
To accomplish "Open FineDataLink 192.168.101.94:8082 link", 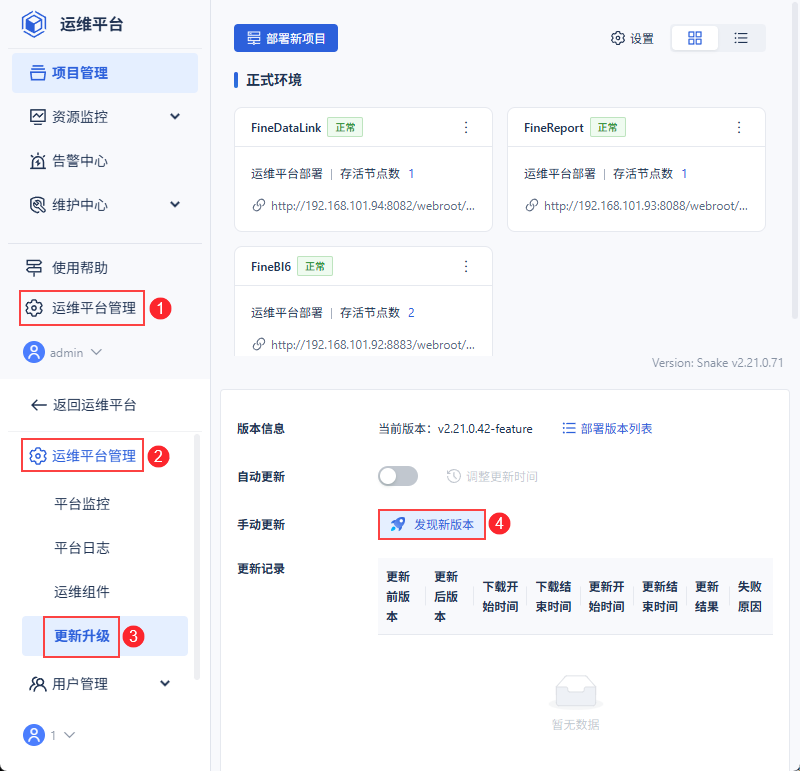I will point(373,206).
